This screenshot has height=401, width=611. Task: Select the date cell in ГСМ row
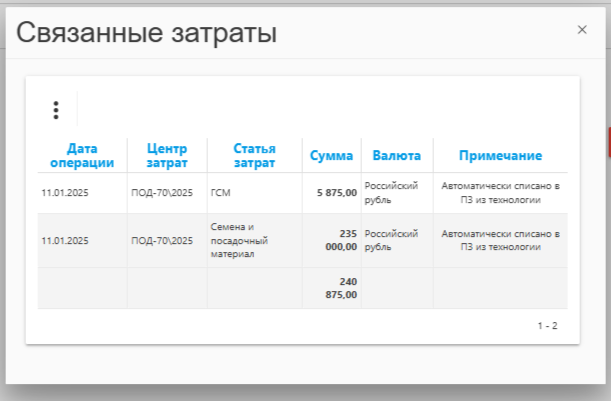[65, 193]
